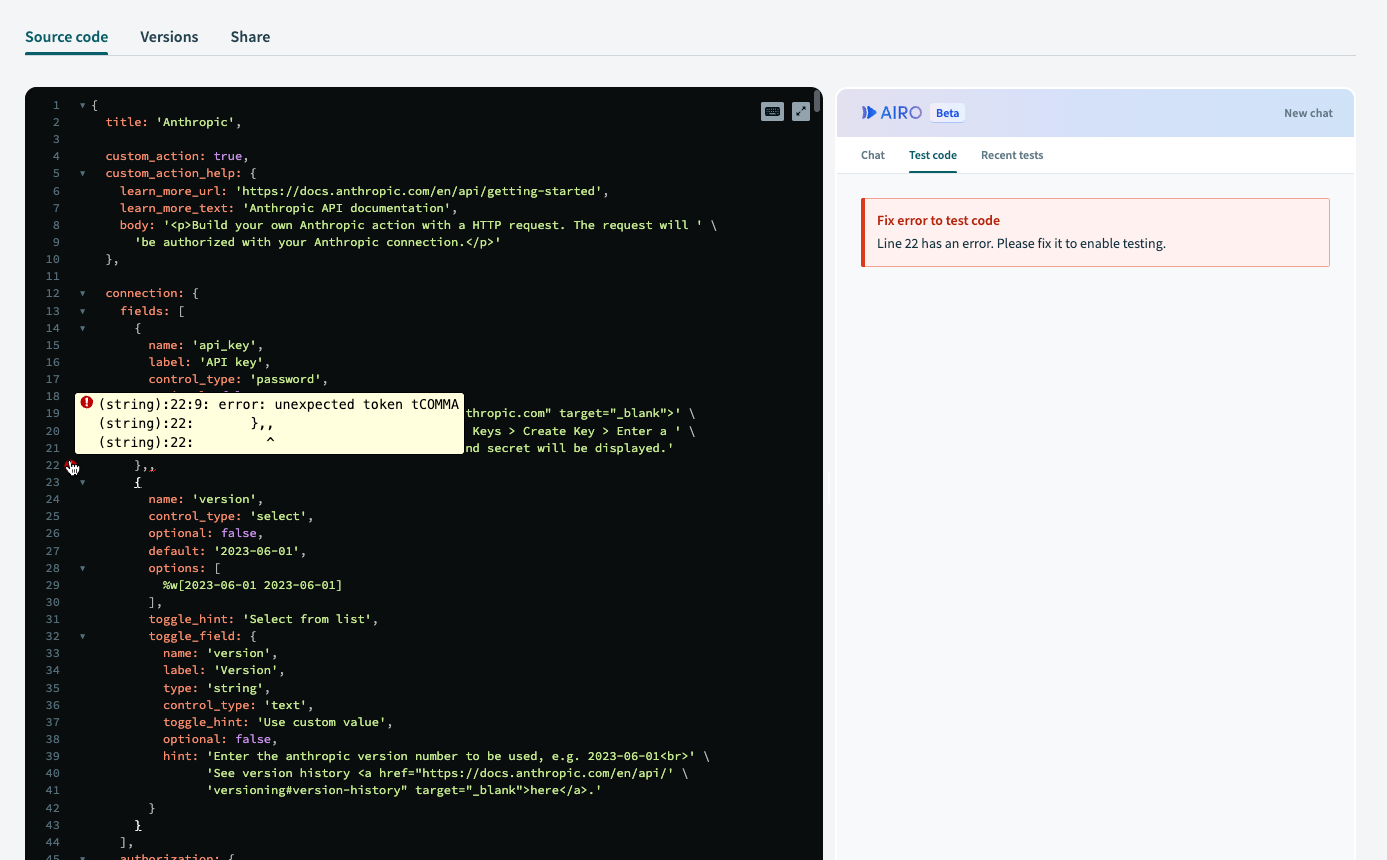1387x860 pixels.
Task: Open keyboard shortcuts icon in code editor
Action: pyautogui.click(x=772, y=112)
